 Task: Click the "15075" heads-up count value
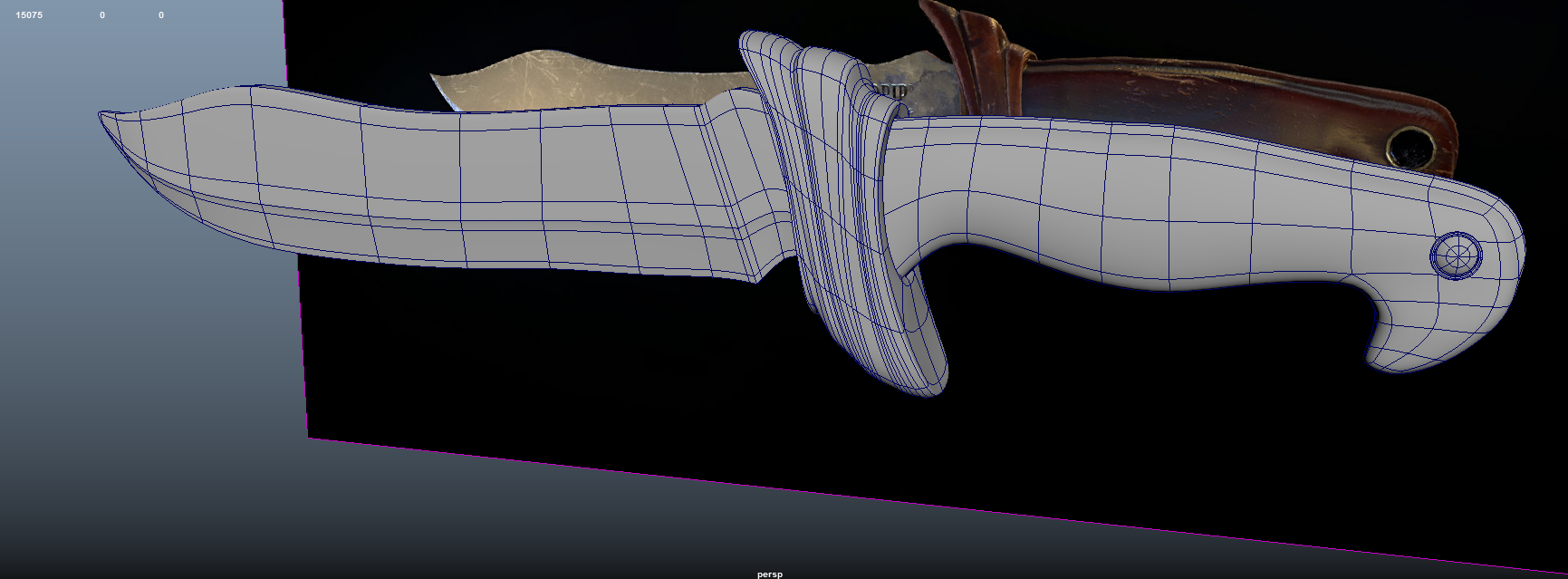coord(29,15)
